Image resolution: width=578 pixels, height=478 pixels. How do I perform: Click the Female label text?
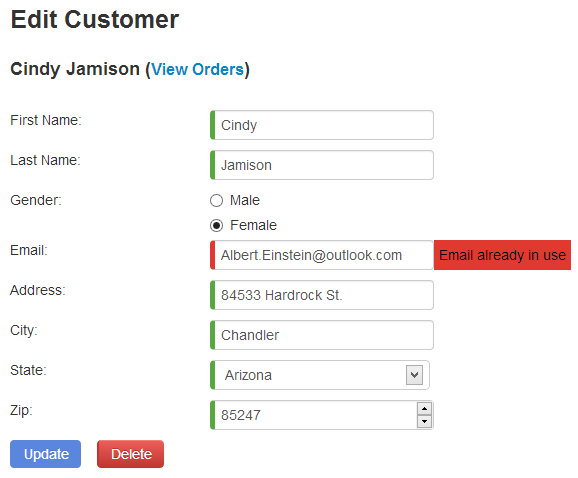[253, 225]
